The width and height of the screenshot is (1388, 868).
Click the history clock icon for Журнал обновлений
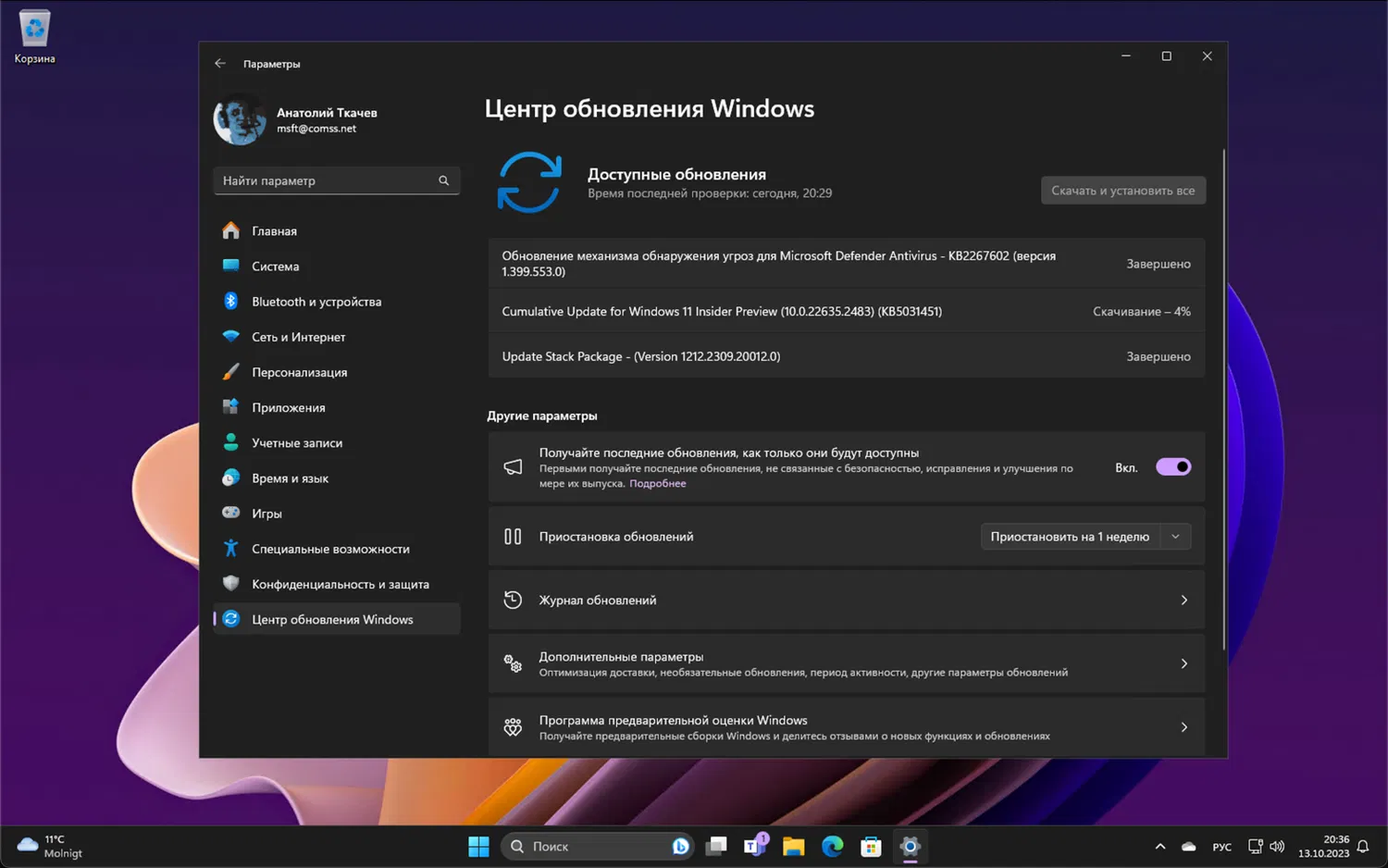513,600
